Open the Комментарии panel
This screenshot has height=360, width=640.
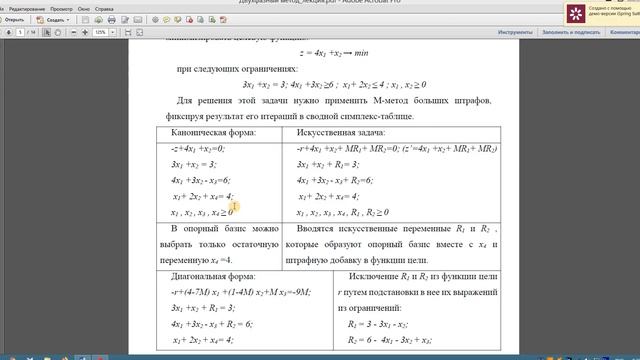tap(624, 32)
